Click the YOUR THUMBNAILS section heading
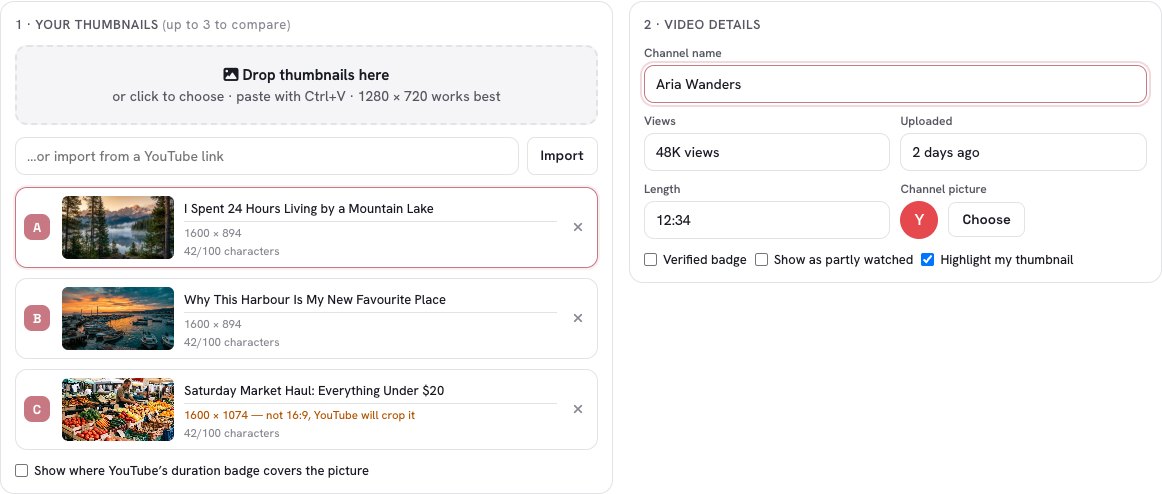The height and width of the screenshot is (494, 1162). 87,25
